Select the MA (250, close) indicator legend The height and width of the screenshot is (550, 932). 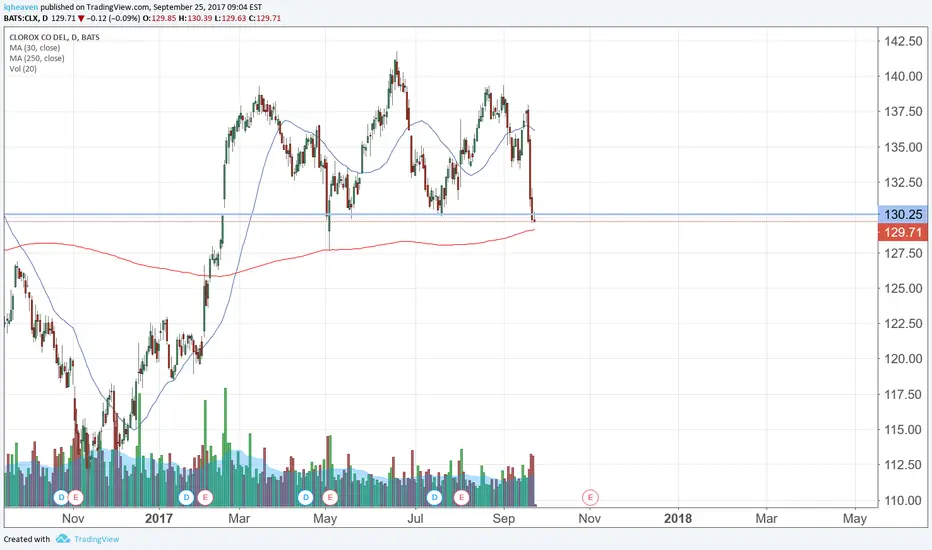37,58
